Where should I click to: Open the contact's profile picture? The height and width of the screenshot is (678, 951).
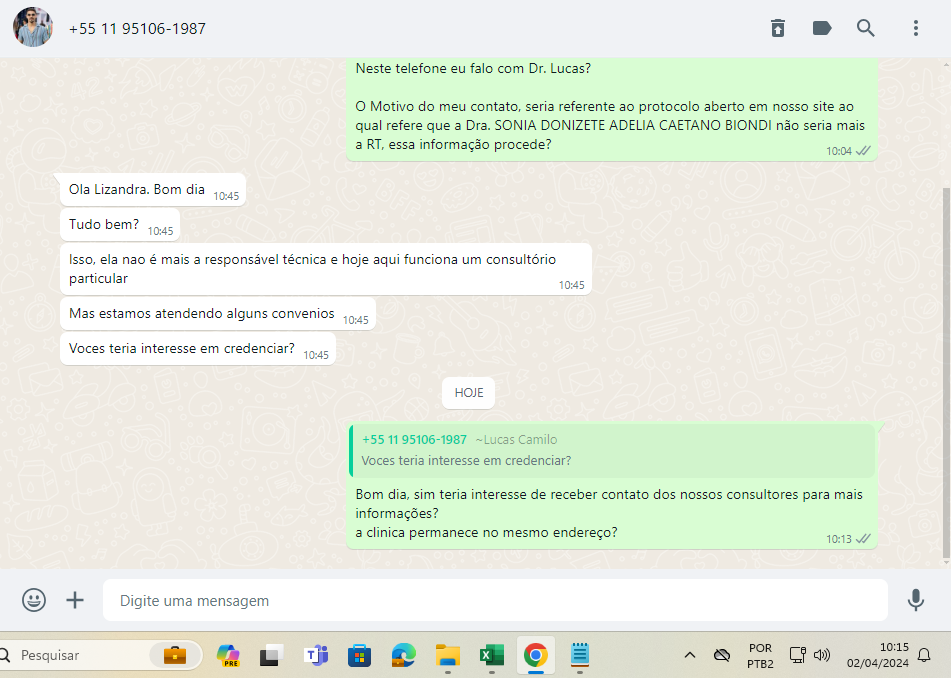pos(33,28)
